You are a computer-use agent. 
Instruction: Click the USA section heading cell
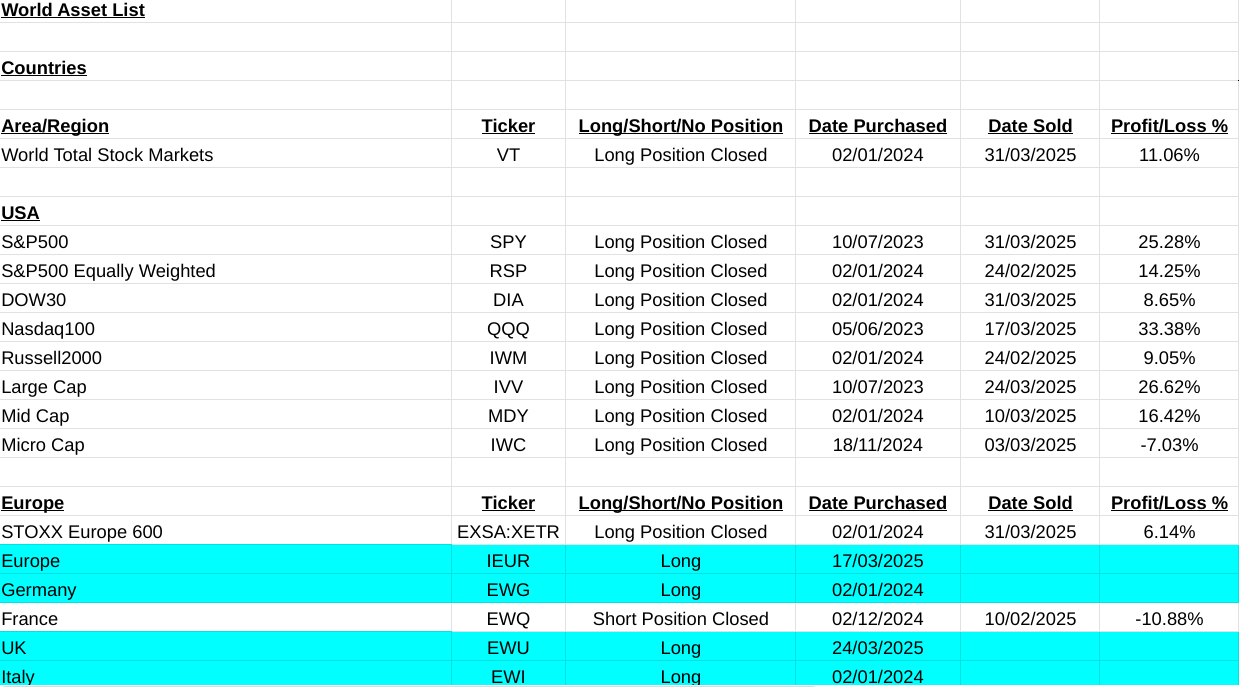pyautogui.click(x=21, y=213)
